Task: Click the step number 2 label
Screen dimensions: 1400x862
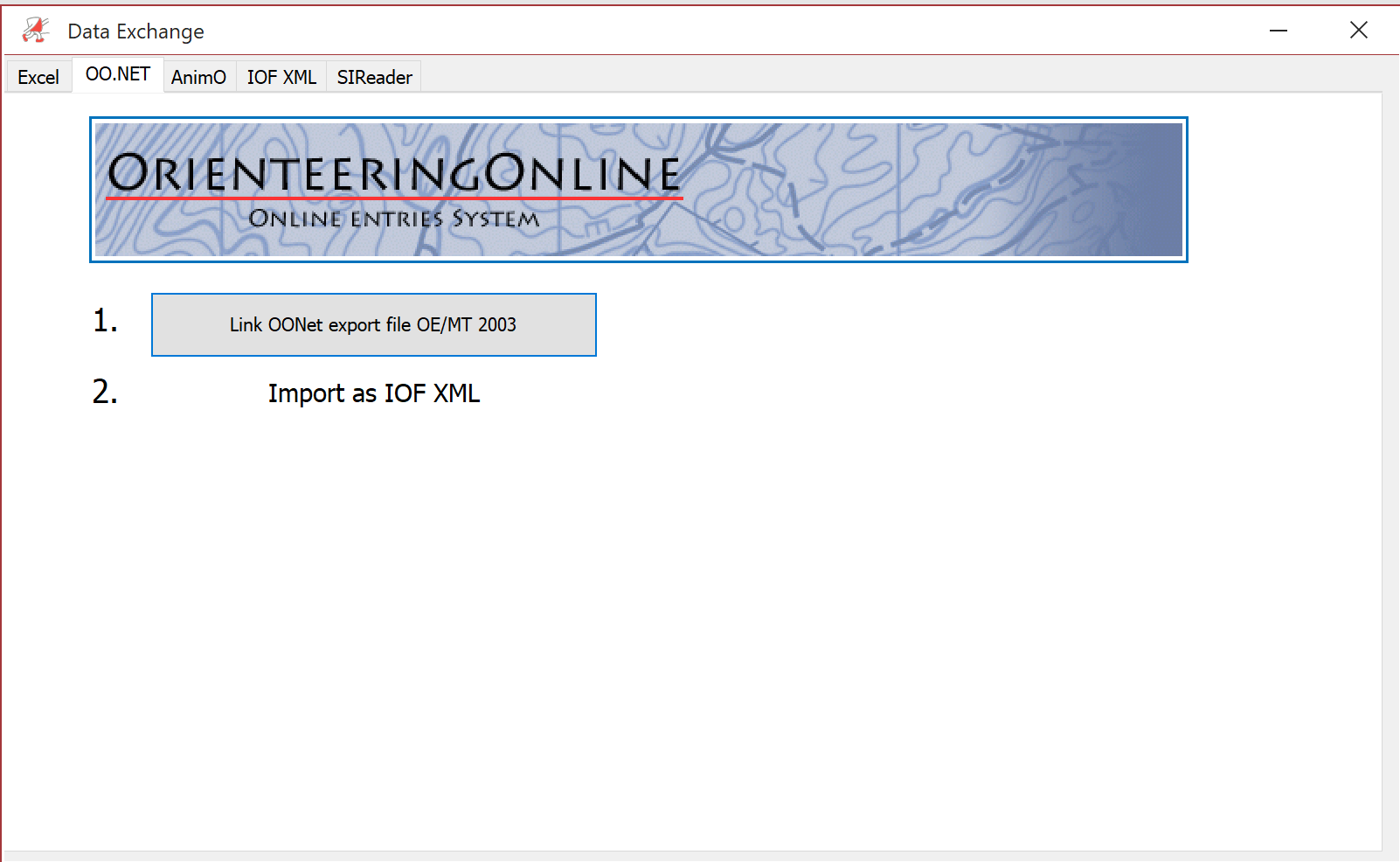Action: [105, 392]
